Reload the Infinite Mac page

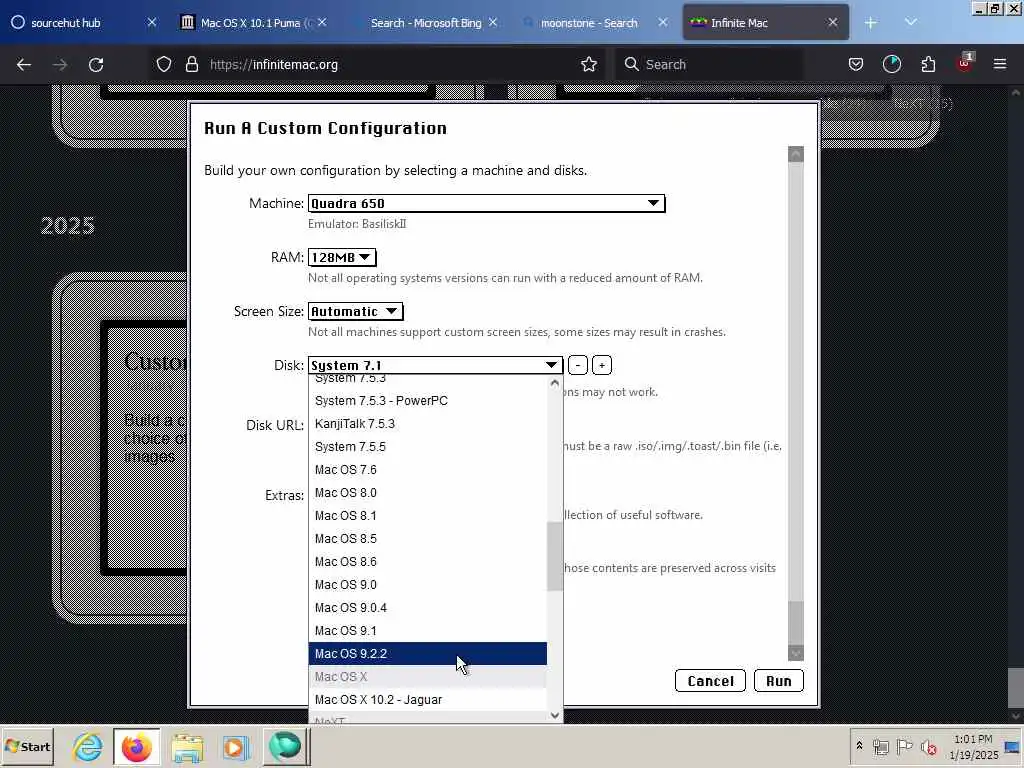pyautogui.click(x=96, y=65)
